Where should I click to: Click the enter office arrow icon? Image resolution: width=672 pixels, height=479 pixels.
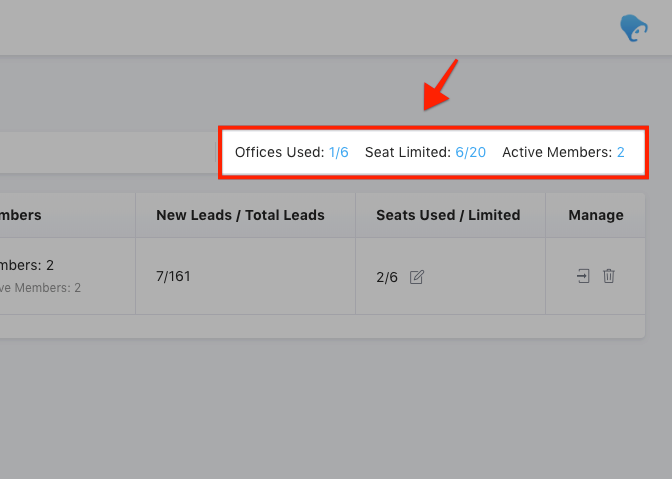(x=583, y=276)
